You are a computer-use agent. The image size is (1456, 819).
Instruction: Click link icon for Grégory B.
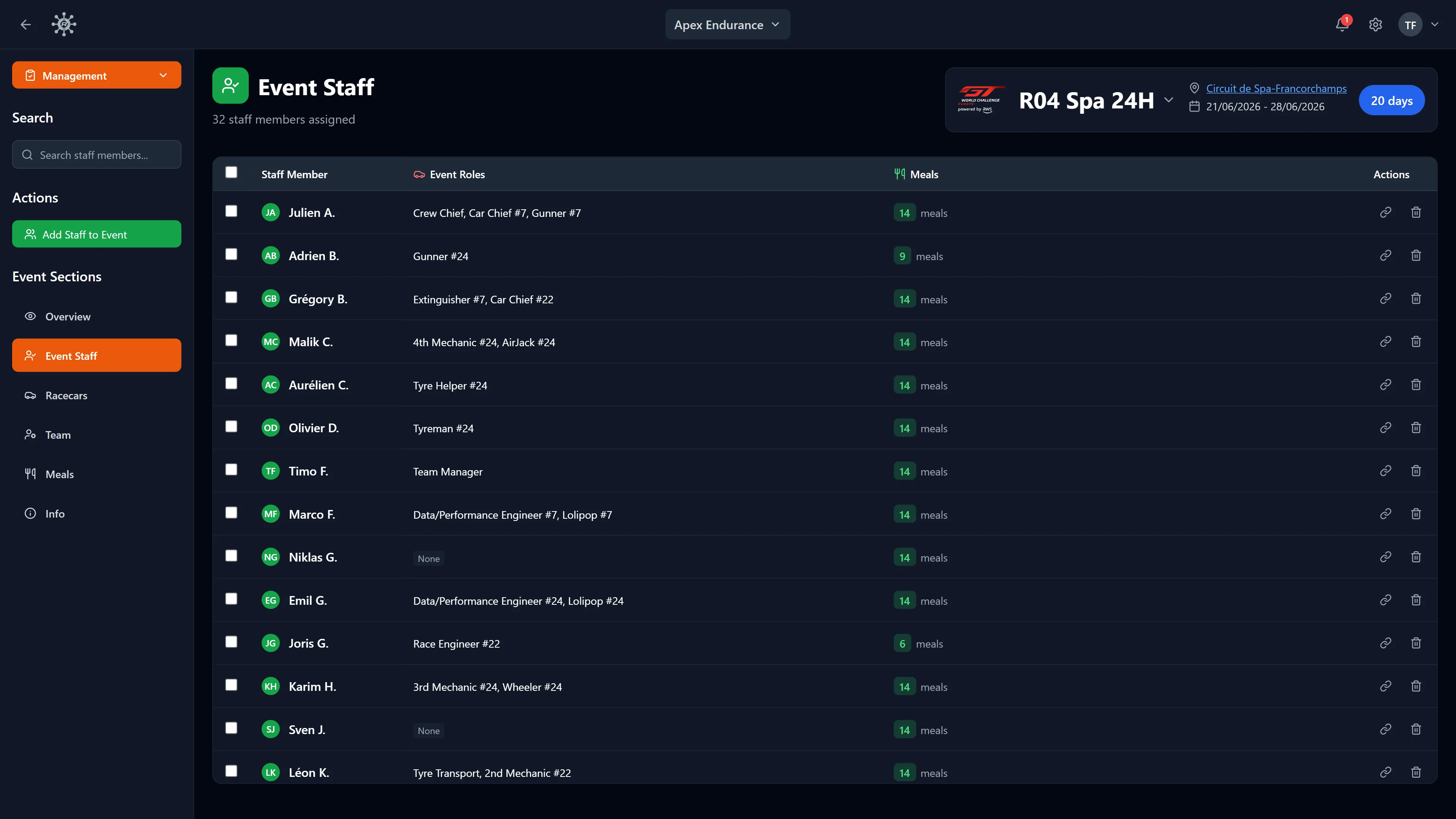coord(1385,298)
